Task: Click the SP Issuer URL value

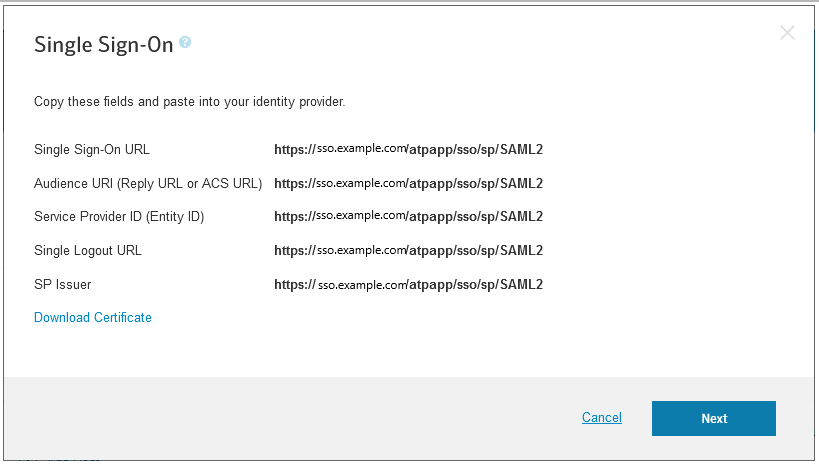Action: [408, 284]
